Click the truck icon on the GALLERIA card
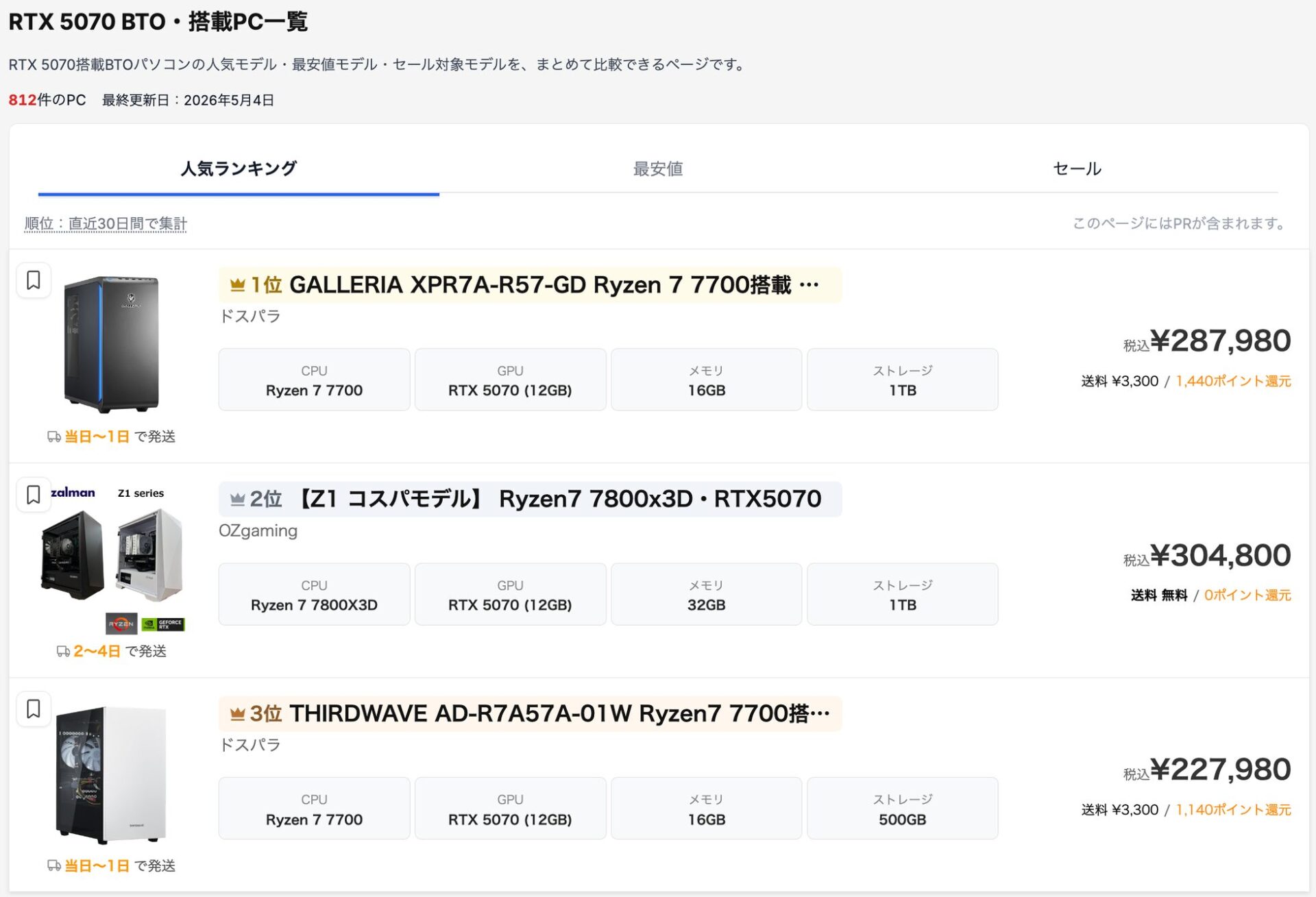This screenshot has height=897, width=1316. coord(54,437)
